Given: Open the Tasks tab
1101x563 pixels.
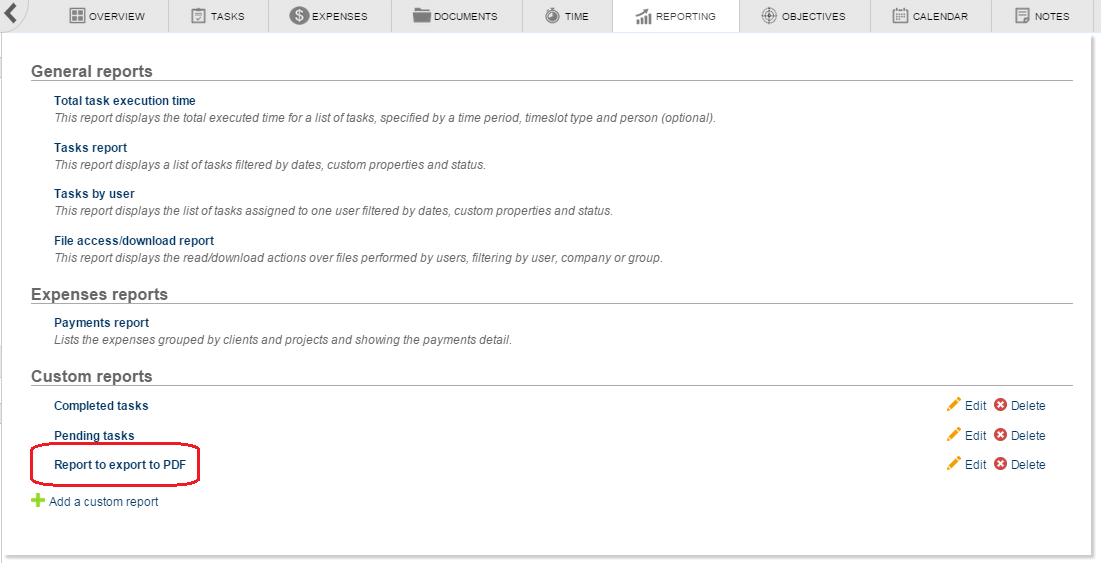Looking at the screenshot, I should [x=217, y=16].
